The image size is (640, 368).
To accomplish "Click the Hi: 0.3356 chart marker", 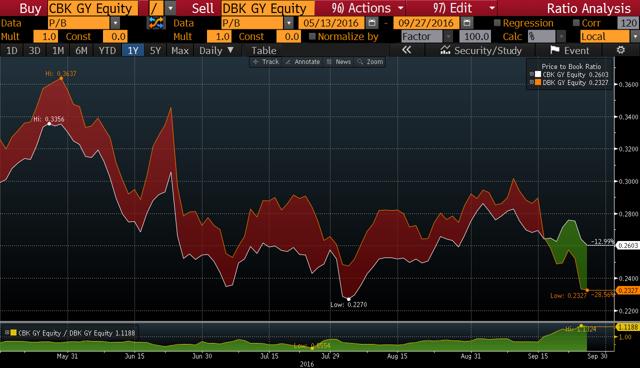I will (x=49, y=119).
